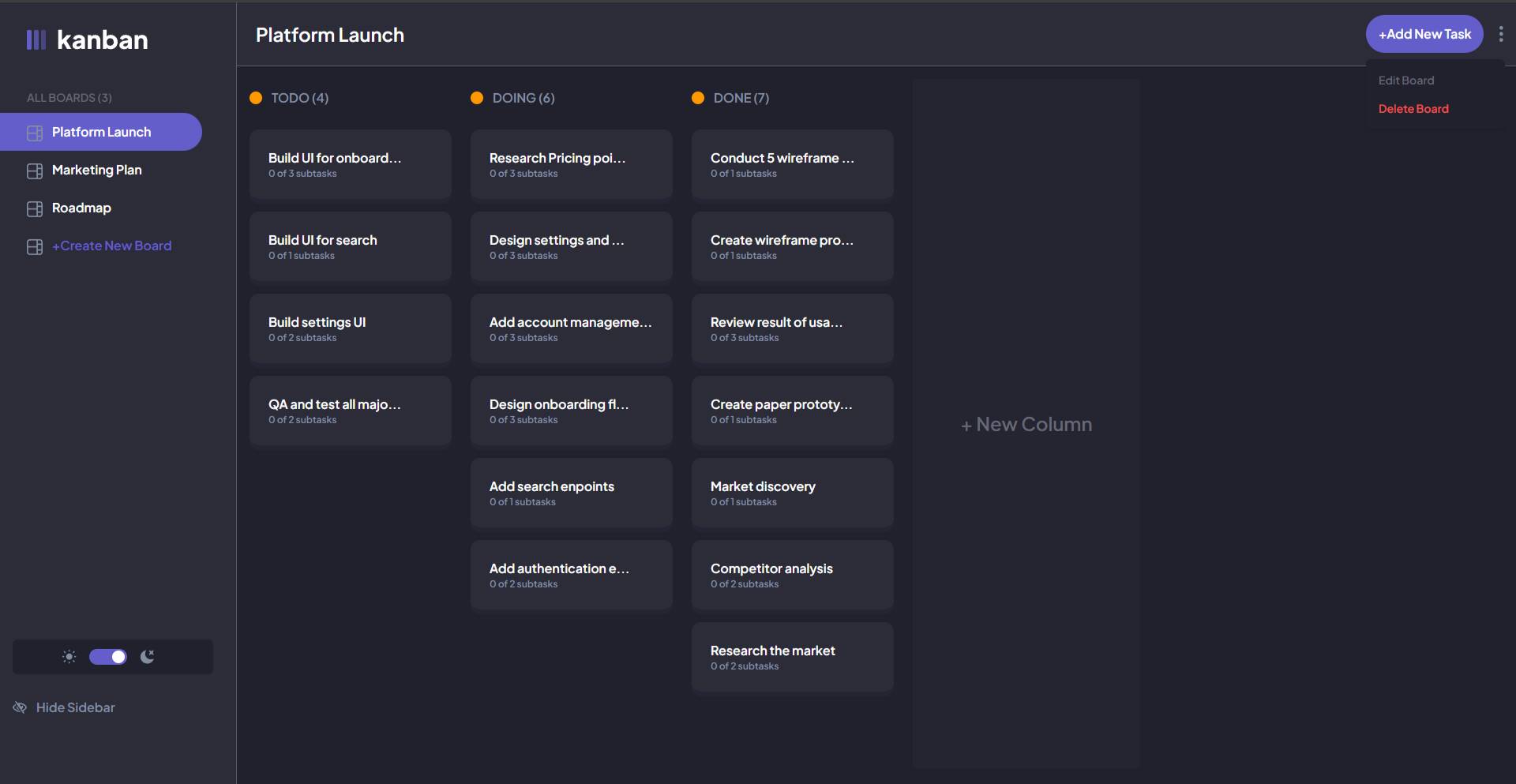
Task: Choose Delete Board from the options menu
Action: (1413, 109)
